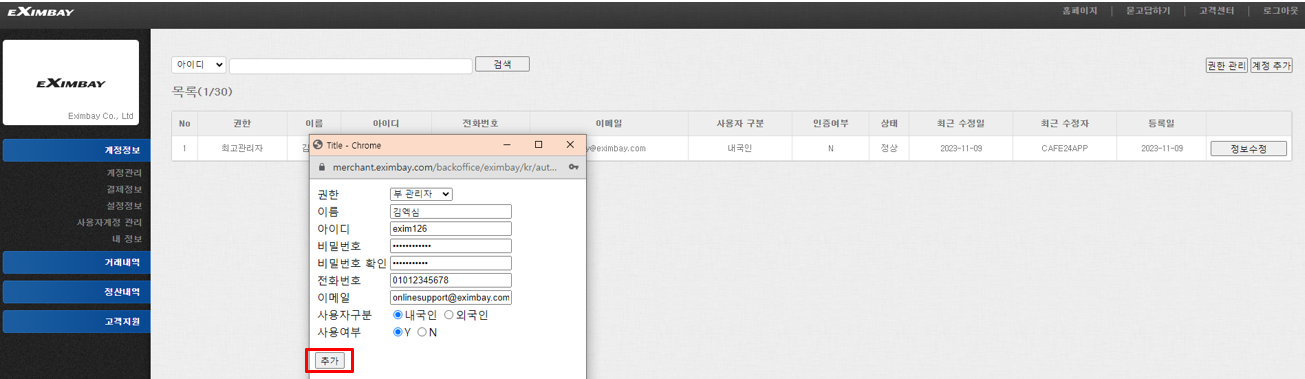
Task: Expand the 계정정보 sidebar menu
Action: coord(76,151)
